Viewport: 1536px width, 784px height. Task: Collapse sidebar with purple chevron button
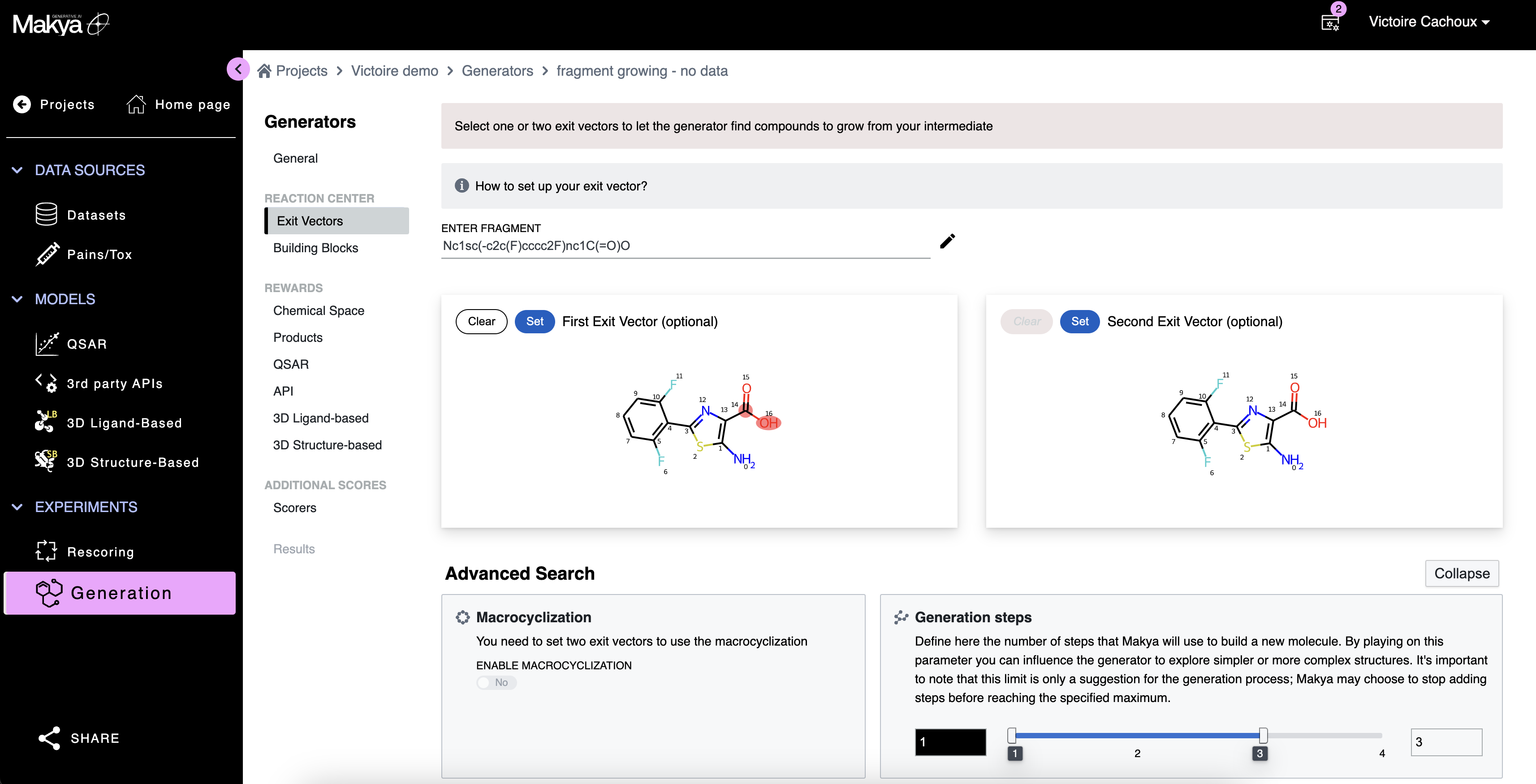point(238,69)
